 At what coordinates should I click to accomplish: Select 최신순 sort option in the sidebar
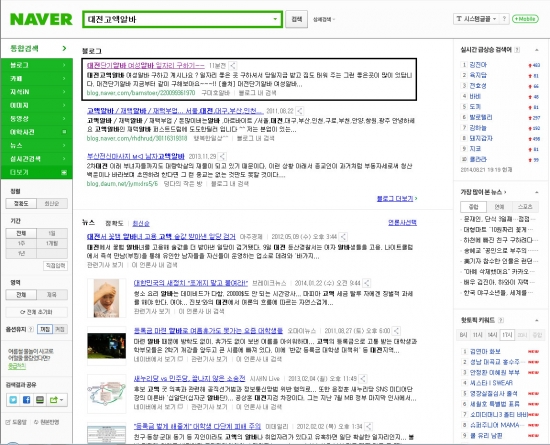point(52,203)
